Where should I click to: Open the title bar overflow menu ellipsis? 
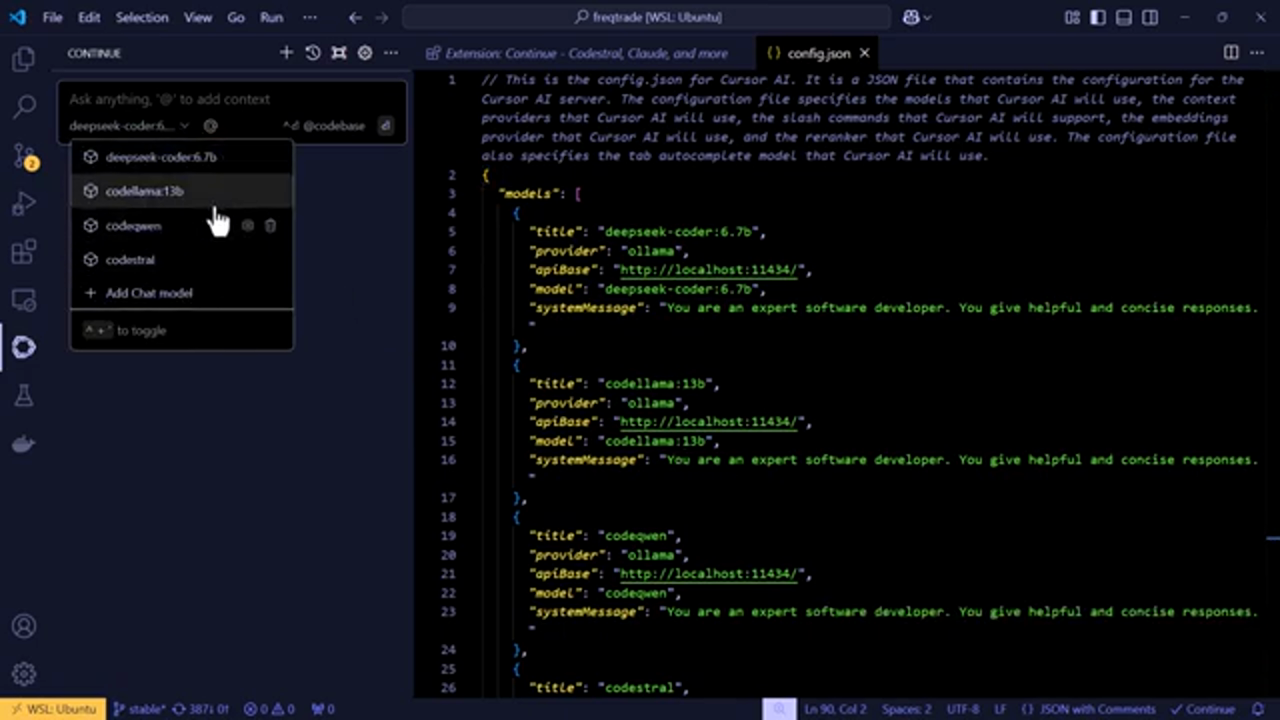(309, 17)
